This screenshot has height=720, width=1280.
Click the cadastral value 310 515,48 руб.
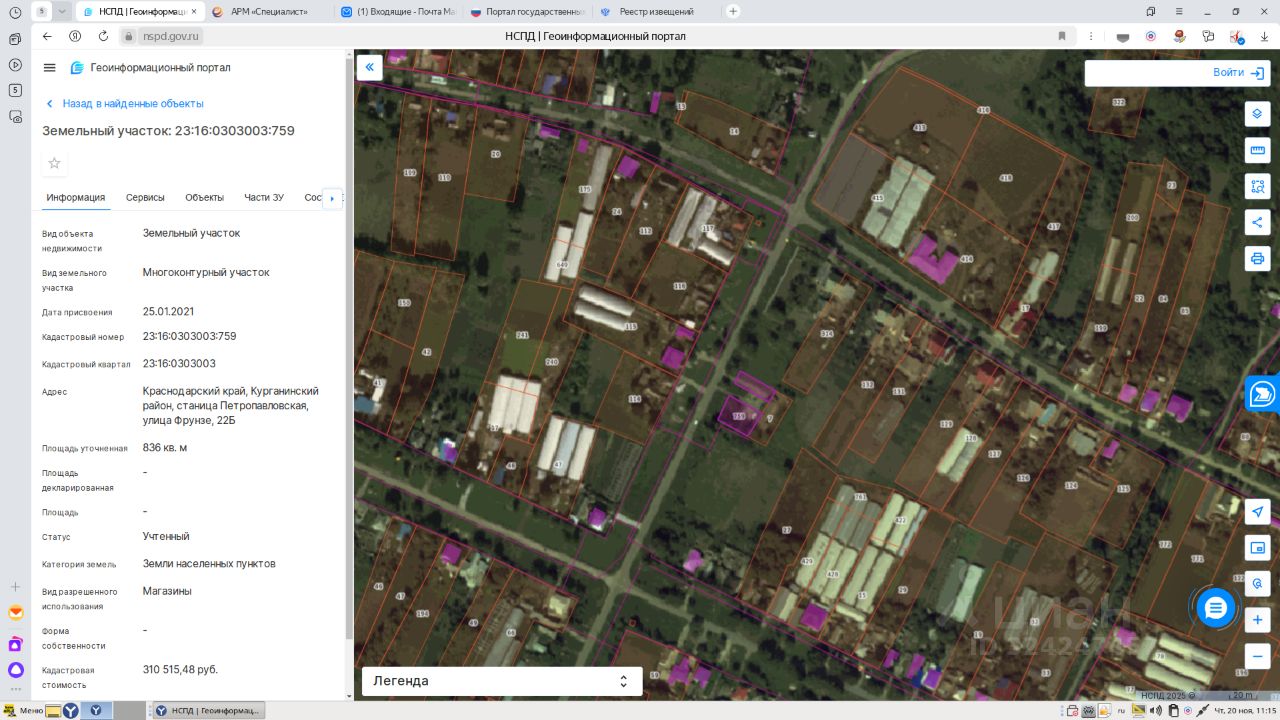180,669
